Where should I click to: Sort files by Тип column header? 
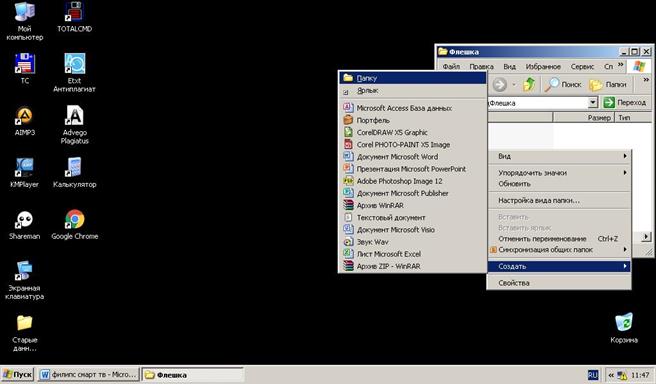pos(633,118)
